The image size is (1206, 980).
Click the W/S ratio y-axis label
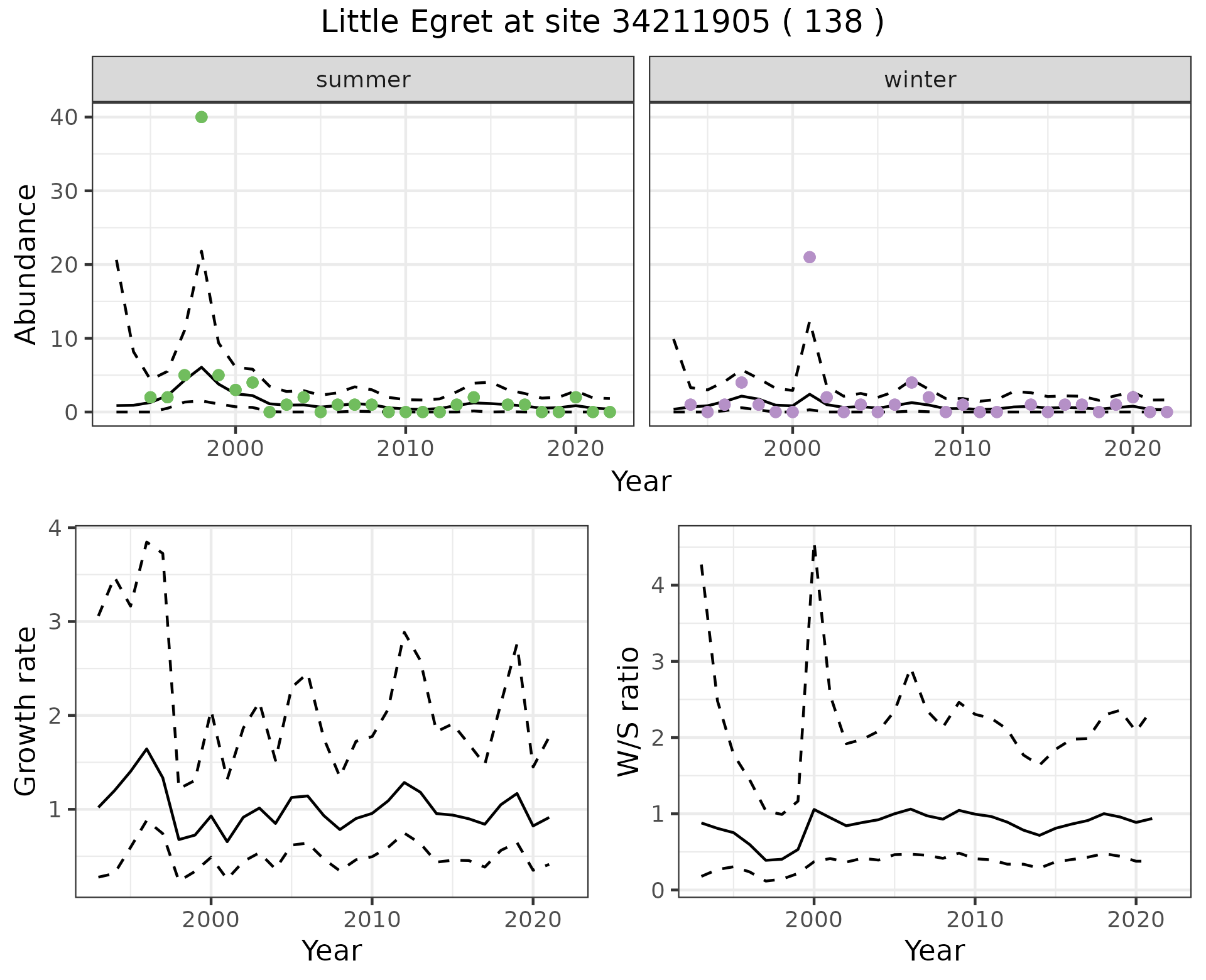pyautogui.click(x=629, y=712)
